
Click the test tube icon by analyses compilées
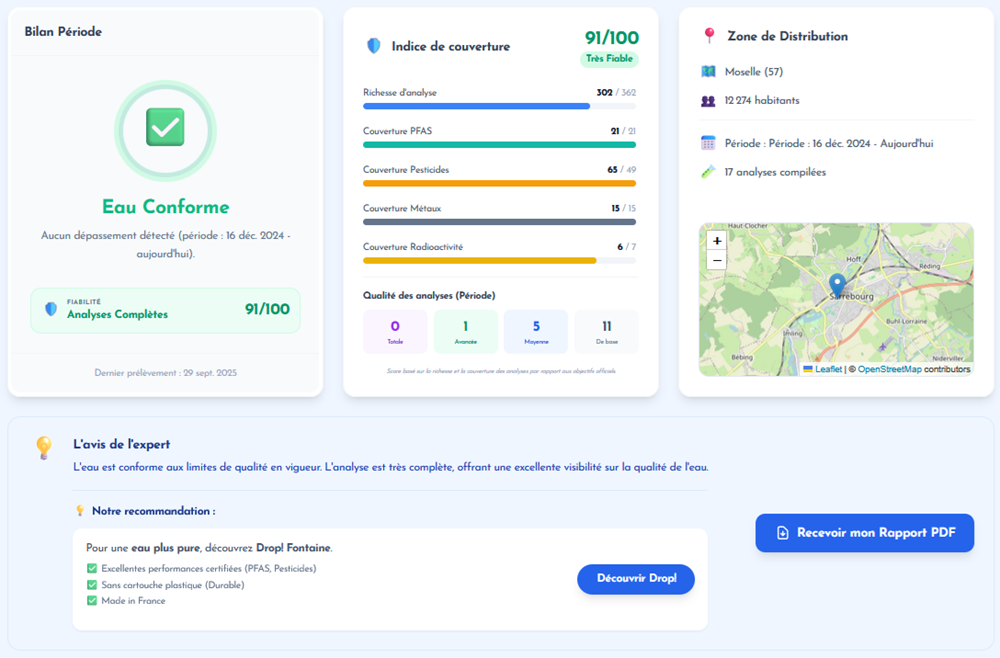709,172
